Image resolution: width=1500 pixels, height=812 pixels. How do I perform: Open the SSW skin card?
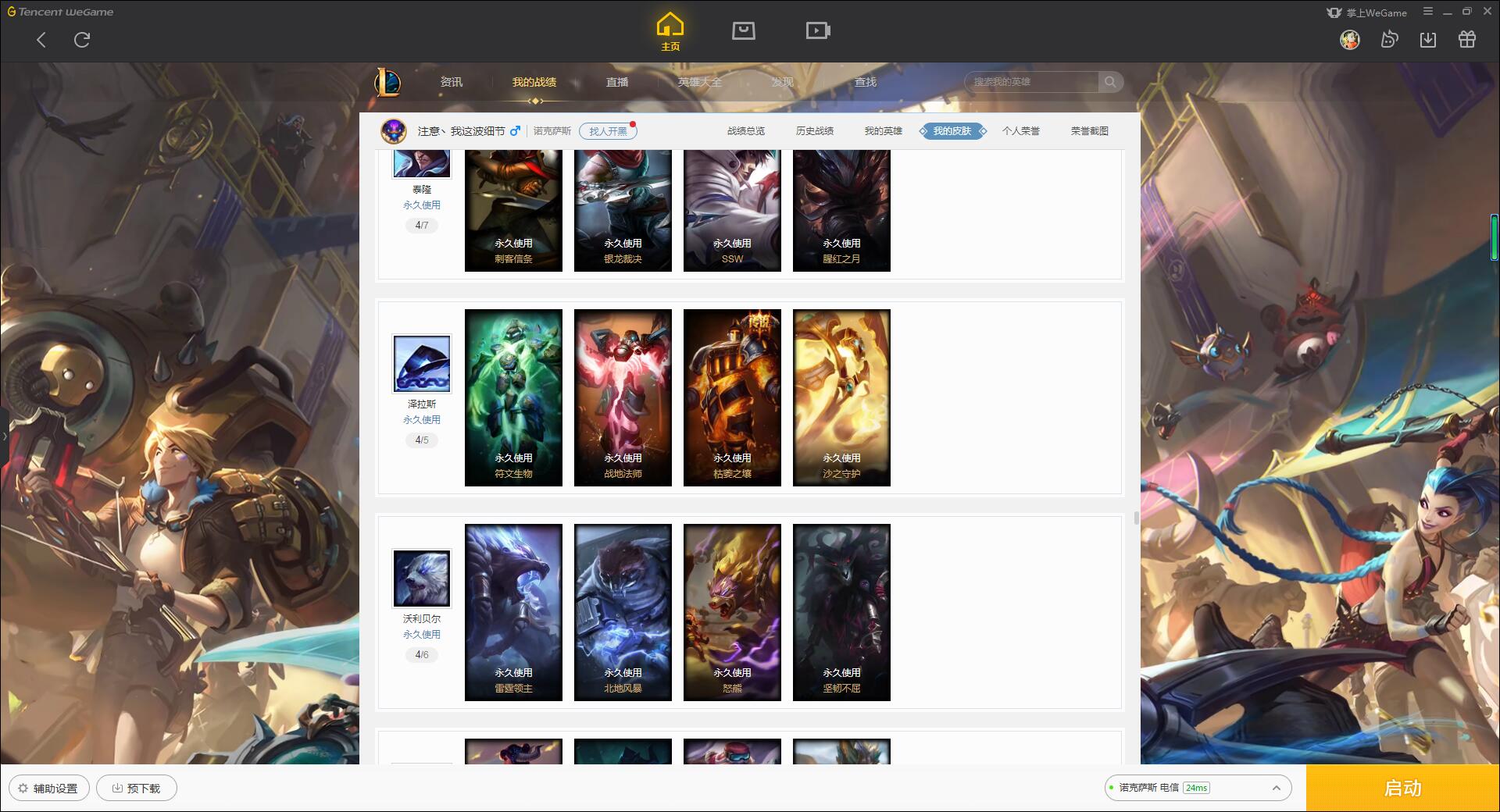coord(732,211)
